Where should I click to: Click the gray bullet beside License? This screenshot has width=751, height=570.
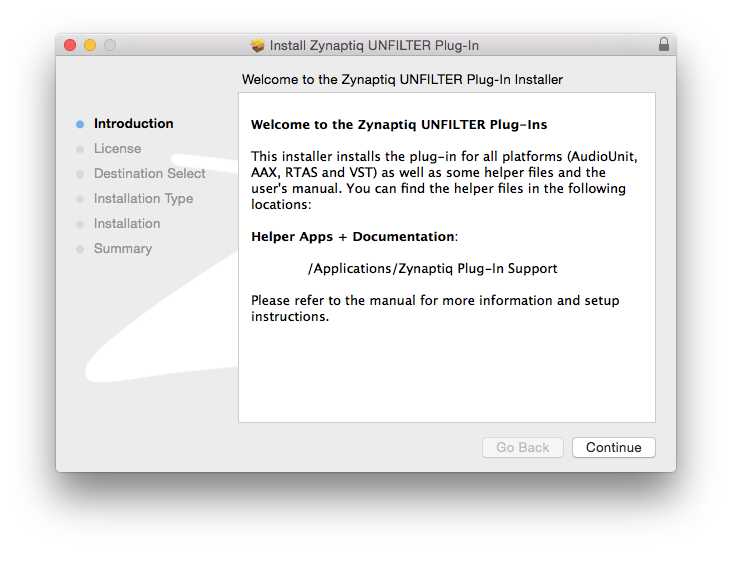(80, 149)
